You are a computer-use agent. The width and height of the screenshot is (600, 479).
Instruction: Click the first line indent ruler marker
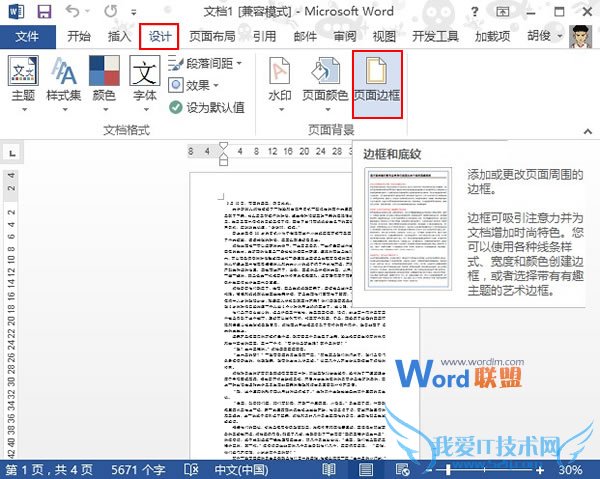click(x=223, y=146)
